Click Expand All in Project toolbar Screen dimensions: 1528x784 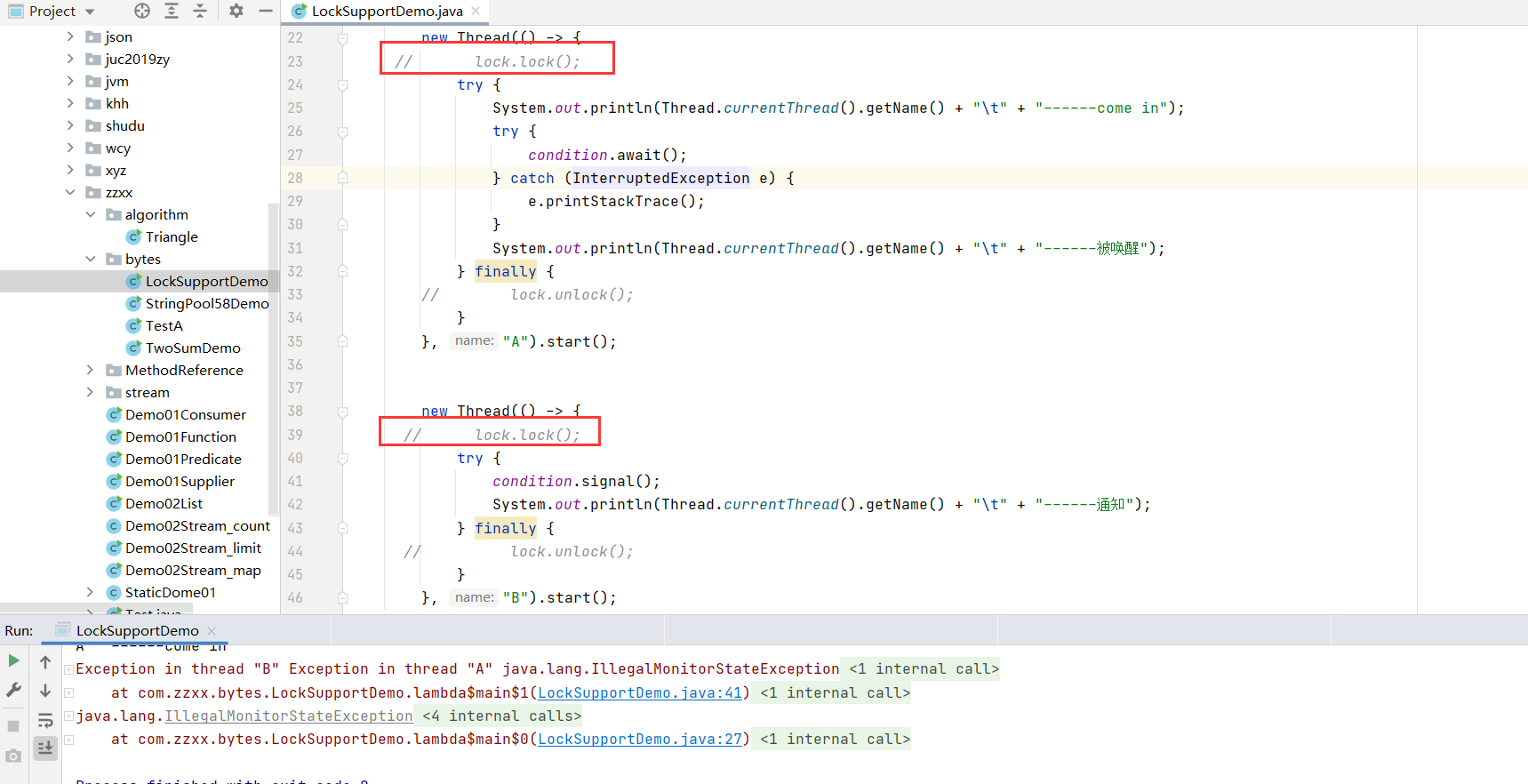(172, 11)
